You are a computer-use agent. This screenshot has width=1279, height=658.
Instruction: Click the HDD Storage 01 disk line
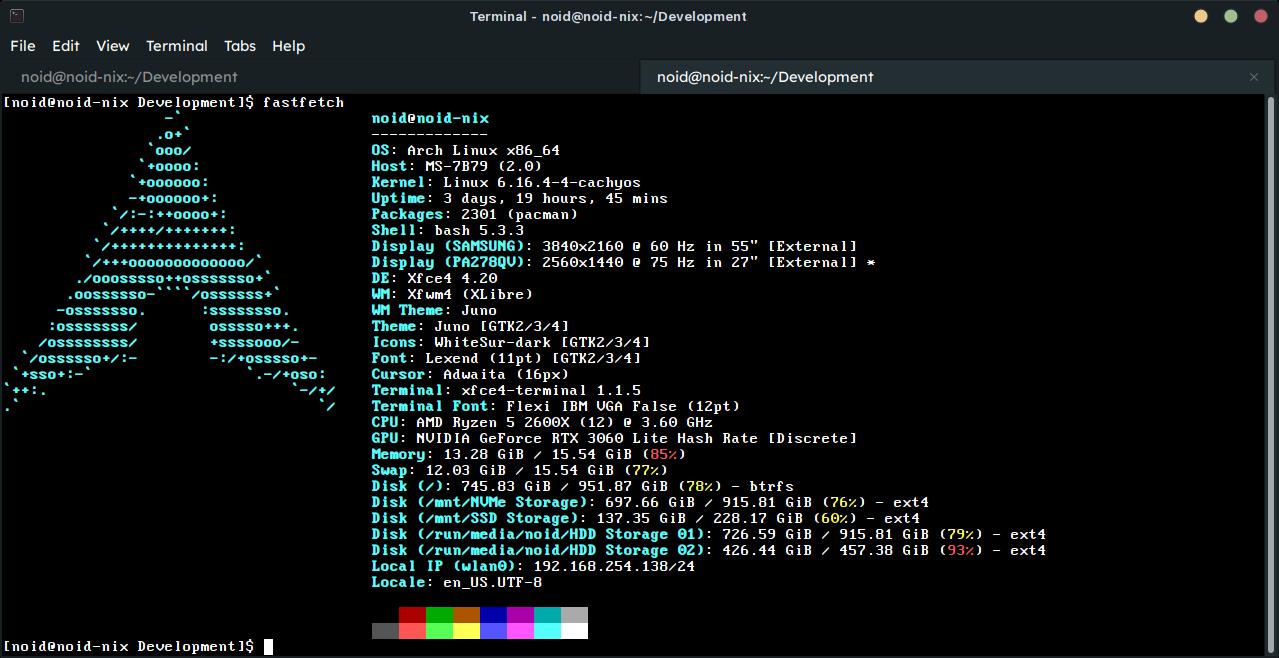click(x=709, y=534)
